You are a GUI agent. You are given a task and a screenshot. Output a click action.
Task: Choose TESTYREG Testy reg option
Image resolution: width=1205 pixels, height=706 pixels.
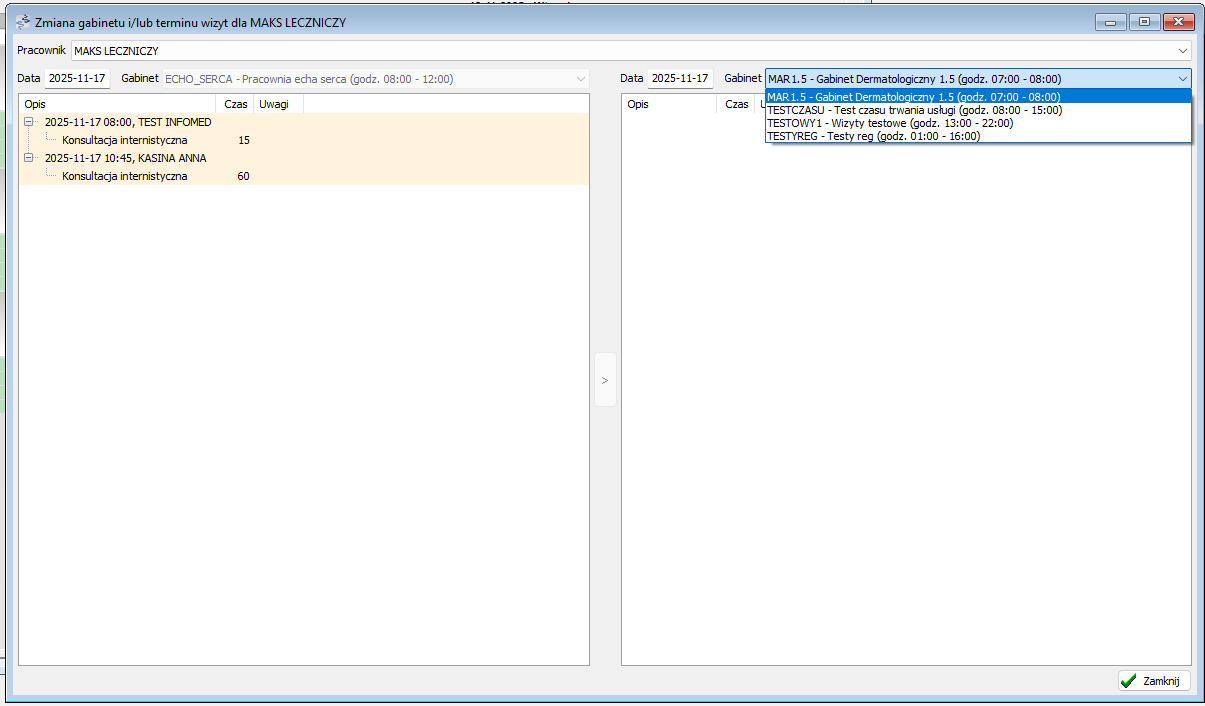pos(872,136)
